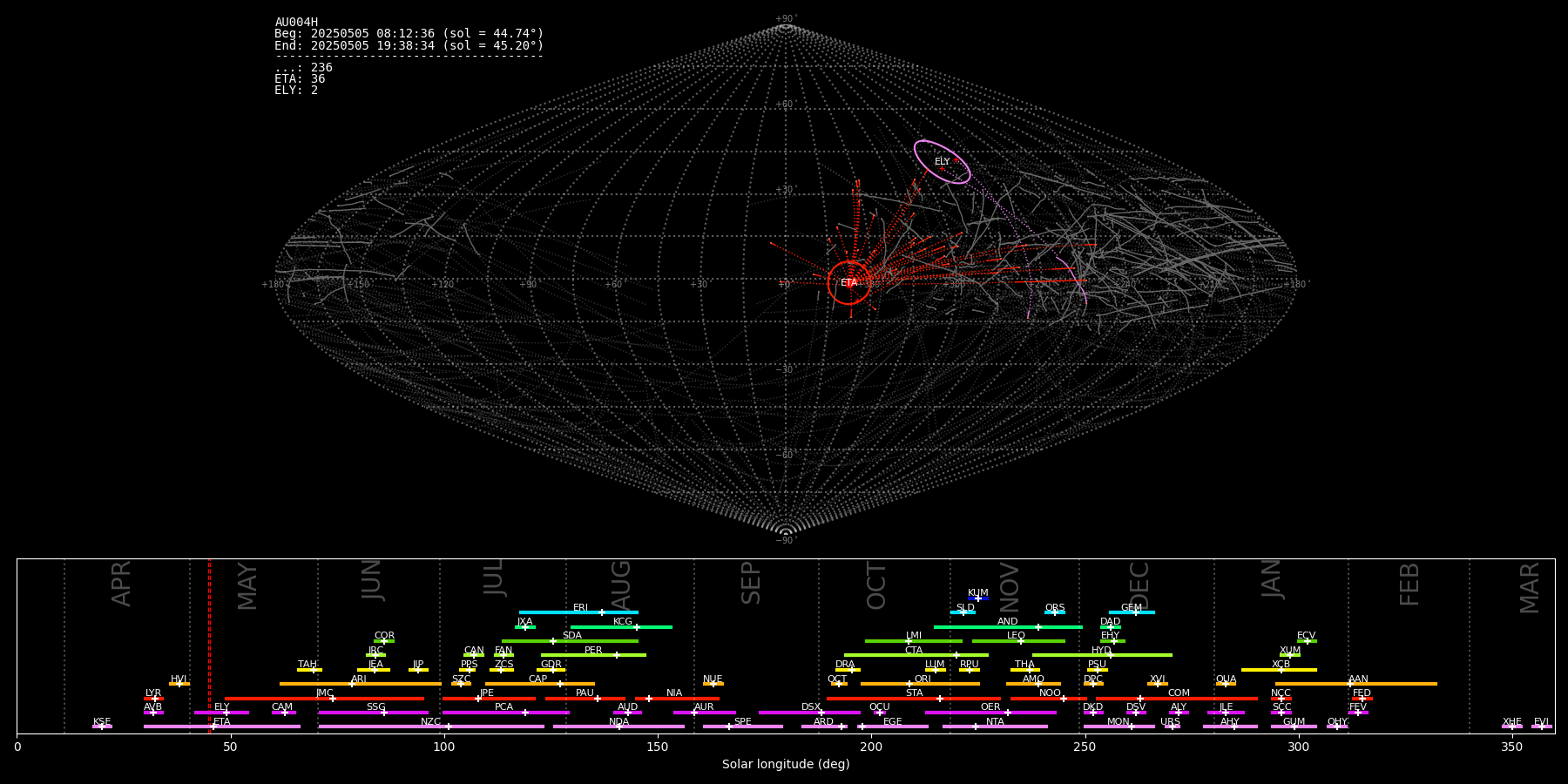
Task: Click the Solar longitude axis title
Action: point(786,764)
